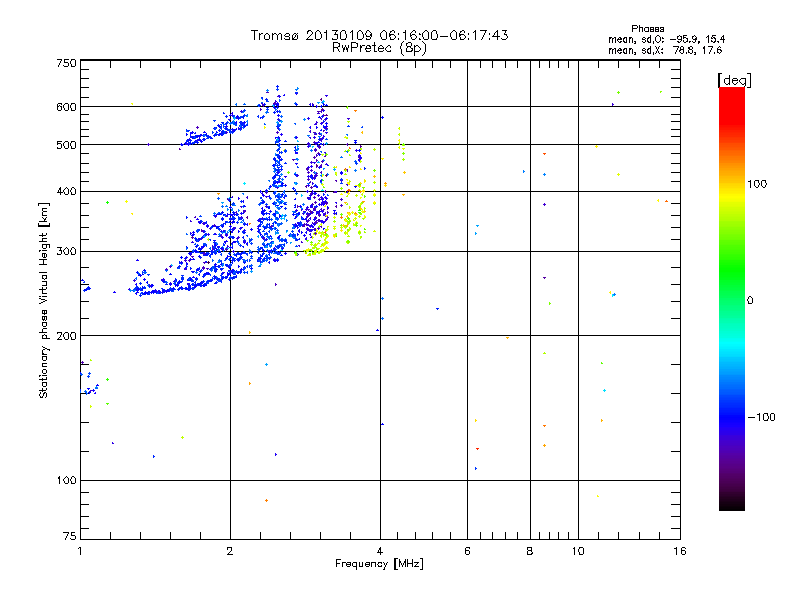Click the 200 tick label on height axis
The height and width of the screenshot is (600, 800).
click(66, 336)
